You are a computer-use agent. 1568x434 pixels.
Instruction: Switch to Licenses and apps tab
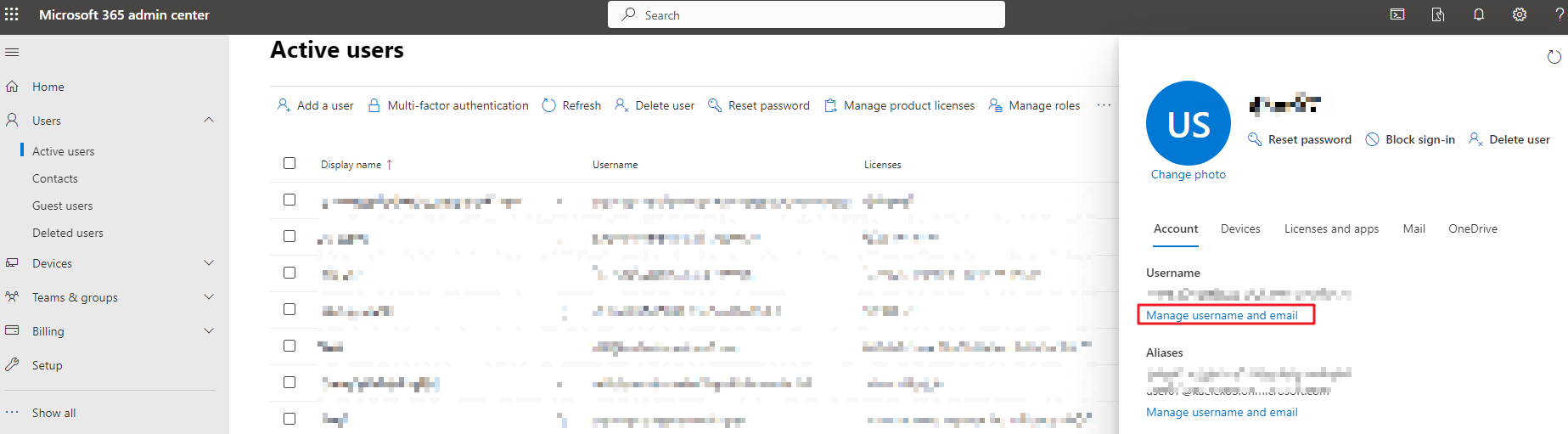[1331, 228]
